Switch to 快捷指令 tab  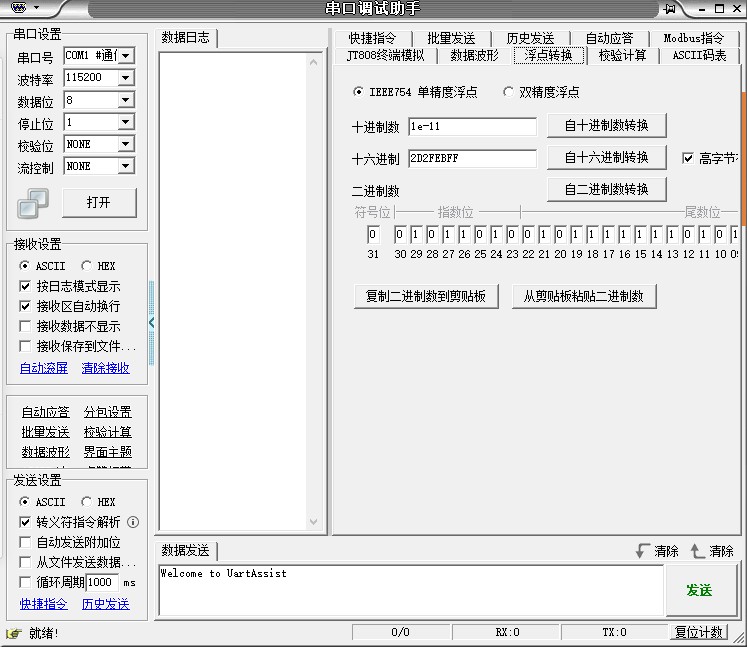(372, 38)
